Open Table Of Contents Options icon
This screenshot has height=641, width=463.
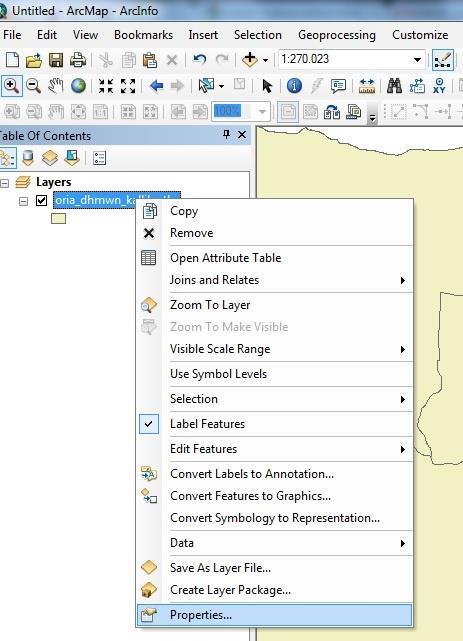tap(99, 158)
